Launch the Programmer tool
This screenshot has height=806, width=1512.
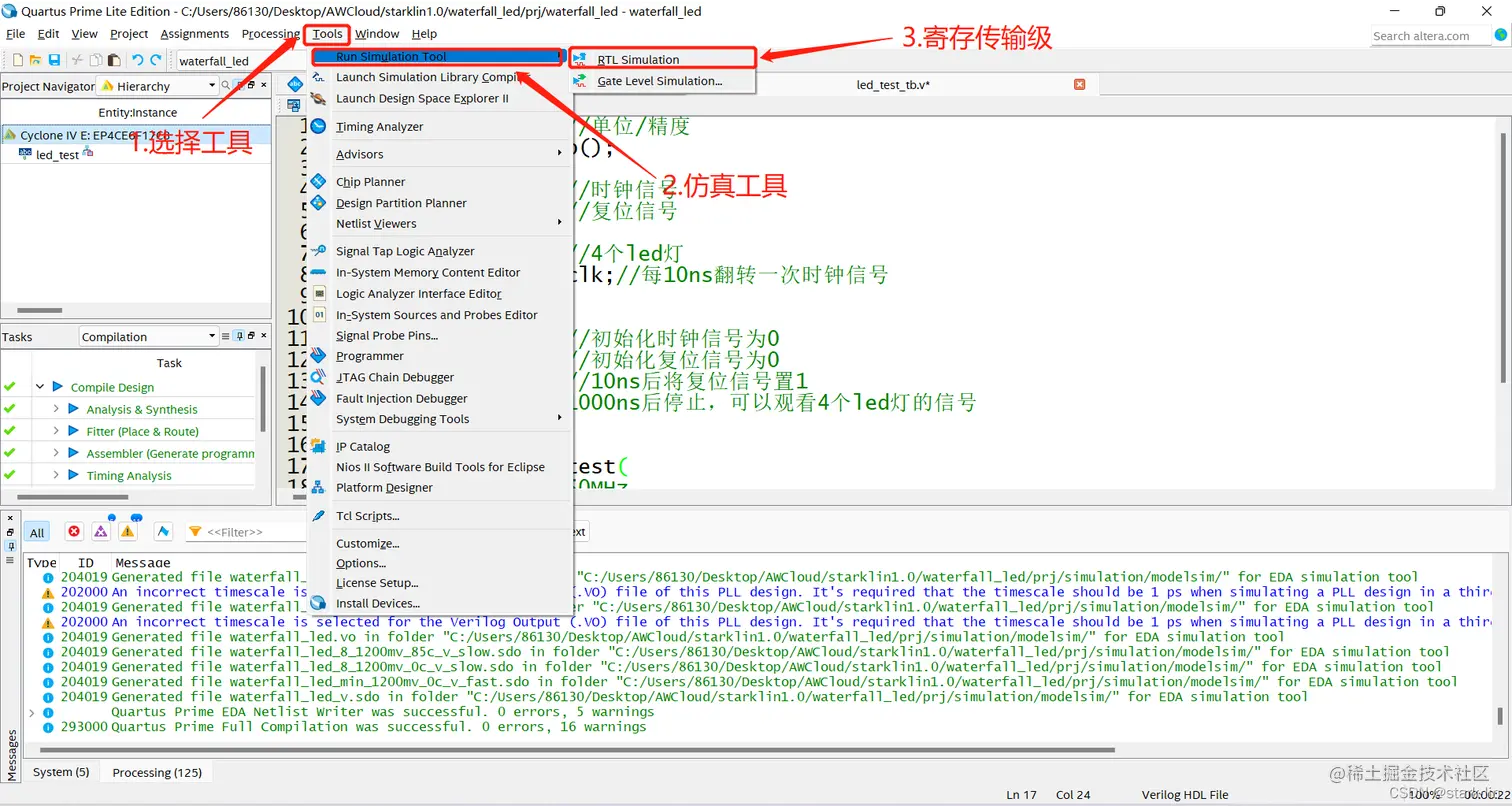[x=370, y=356]
